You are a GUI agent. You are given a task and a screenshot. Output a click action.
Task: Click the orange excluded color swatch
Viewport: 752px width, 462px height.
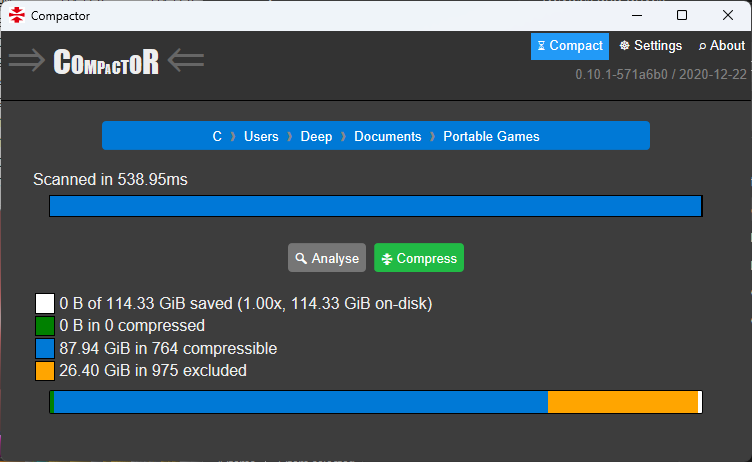44,371
